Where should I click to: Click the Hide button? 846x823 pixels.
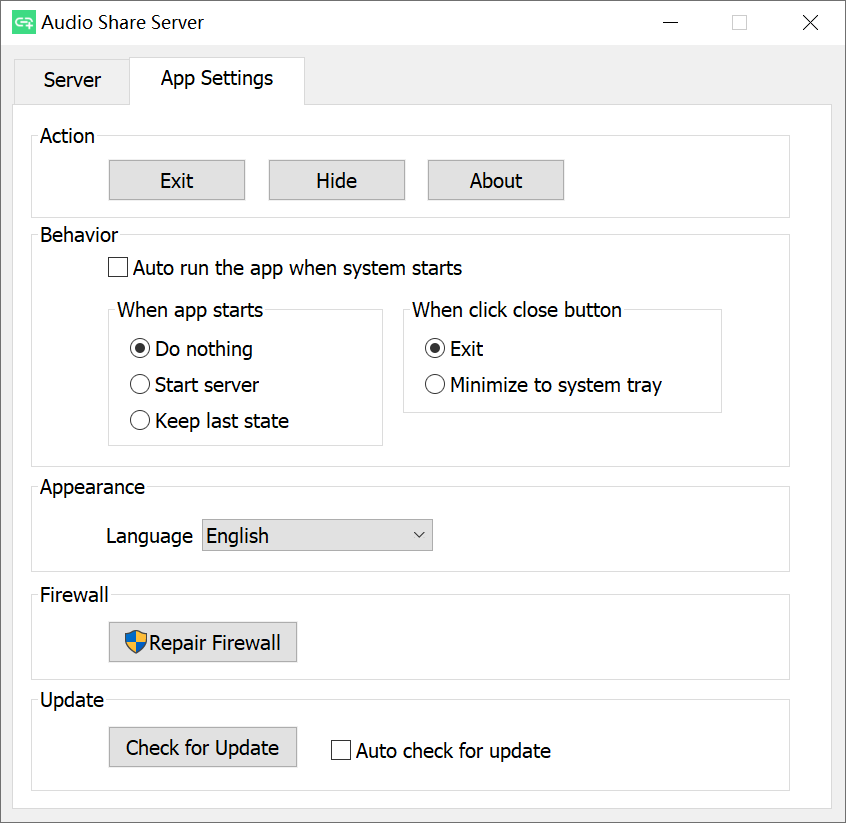coord(336,181)
